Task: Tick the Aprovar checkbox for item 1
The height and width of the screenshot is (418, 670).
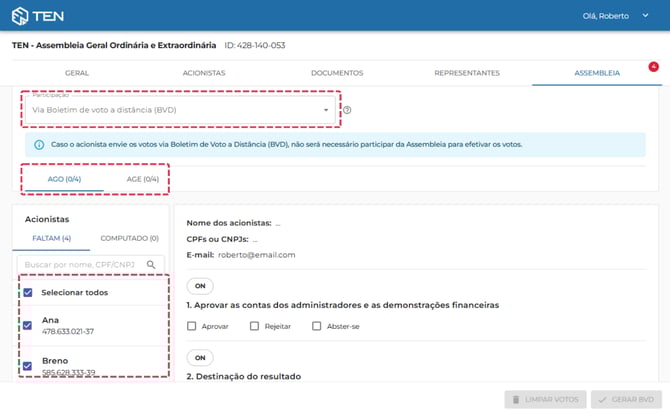Action: [x=192, y=326]
